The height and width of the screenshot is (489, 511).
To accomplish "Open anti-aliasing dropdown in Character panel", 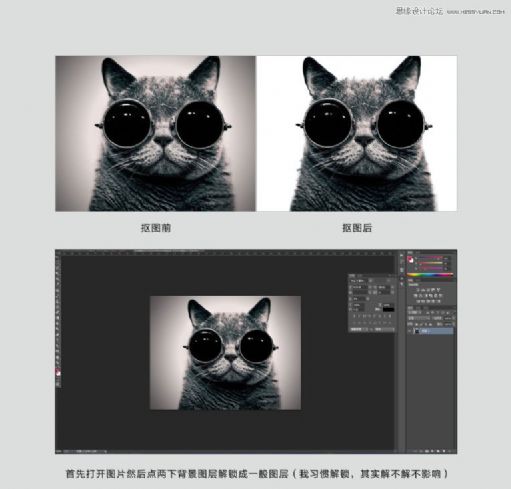I will pos(385,329).
